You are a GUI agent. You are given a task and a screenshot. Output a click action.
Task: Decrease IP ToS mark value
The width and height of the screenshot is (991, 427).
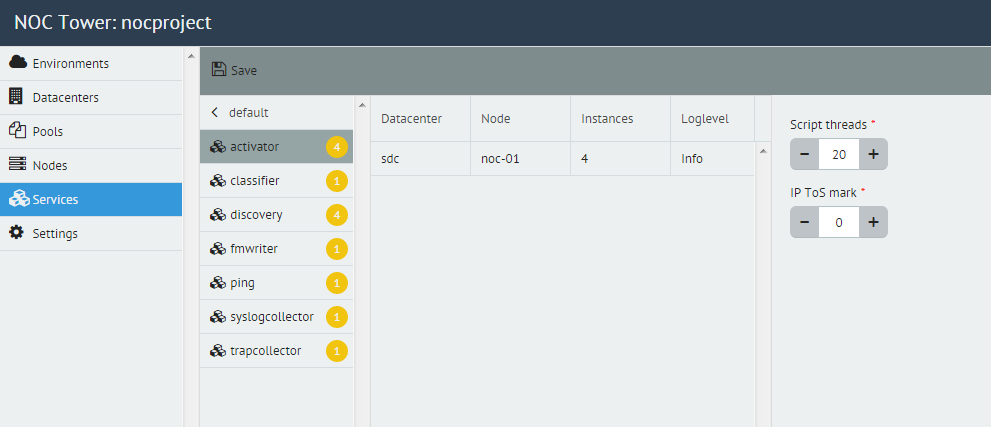pos(805,222)
